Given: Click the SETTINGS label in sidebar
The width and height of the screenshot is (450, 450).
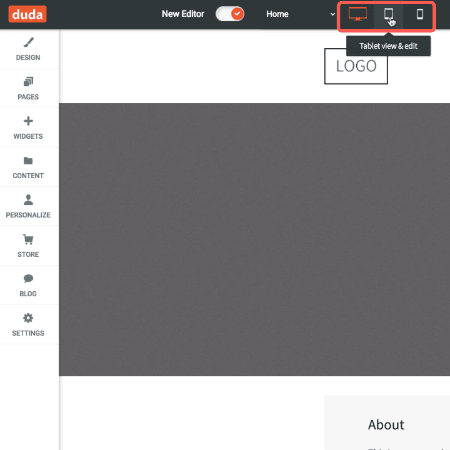Looking at the screenshot, I should pos(28,333).
